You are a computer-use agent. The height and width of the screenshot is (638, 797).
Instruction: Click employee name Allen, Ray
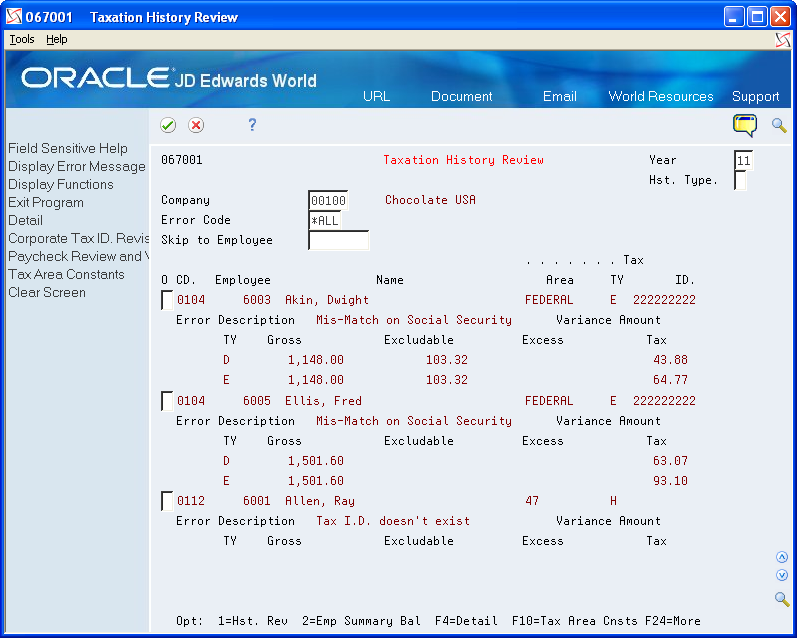(x=320, y=501)
